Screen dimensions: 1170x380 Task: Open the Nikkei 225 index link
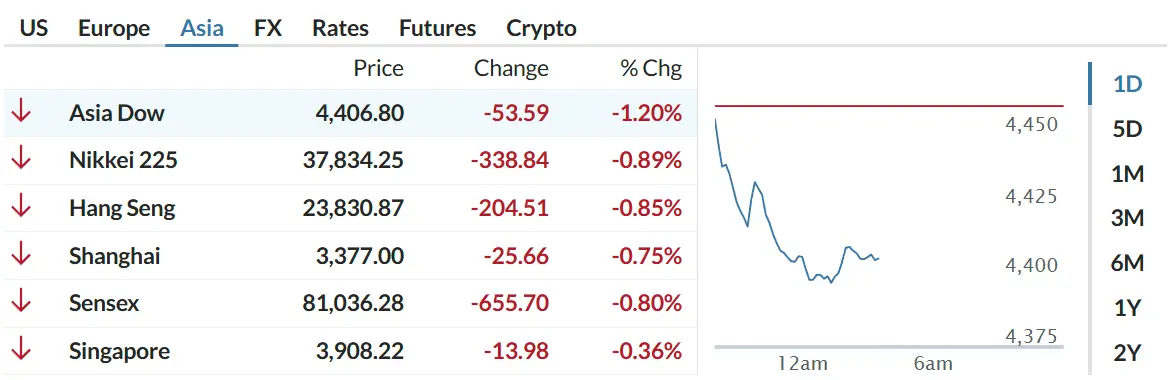(123, 160)
